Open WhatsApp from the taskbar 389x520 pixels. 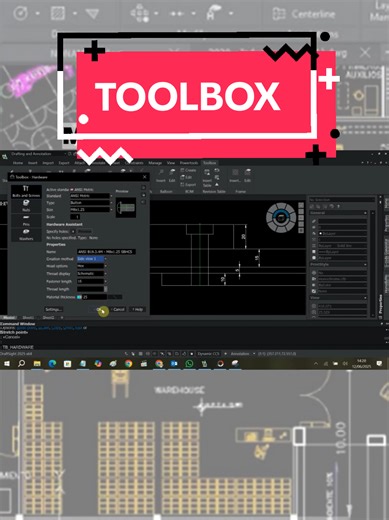tap(189, 364)
